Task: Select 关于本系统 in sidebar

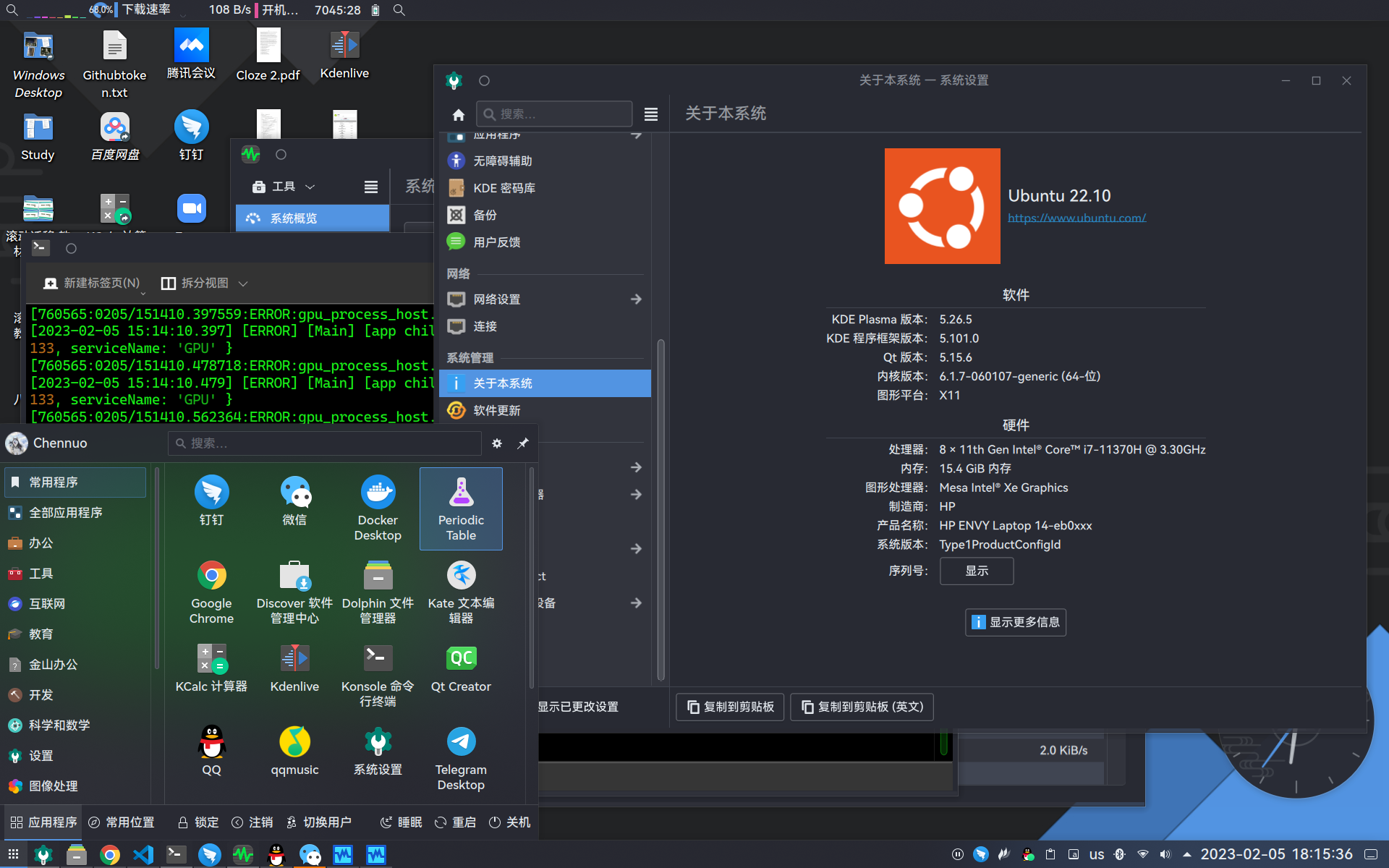Action: 545,383
